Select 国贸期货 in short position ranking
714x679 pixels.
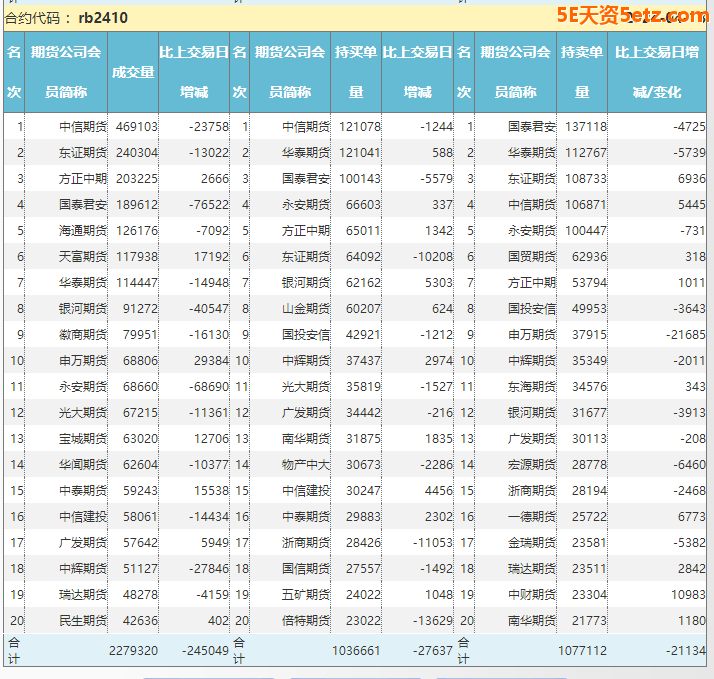pos(531,257)
